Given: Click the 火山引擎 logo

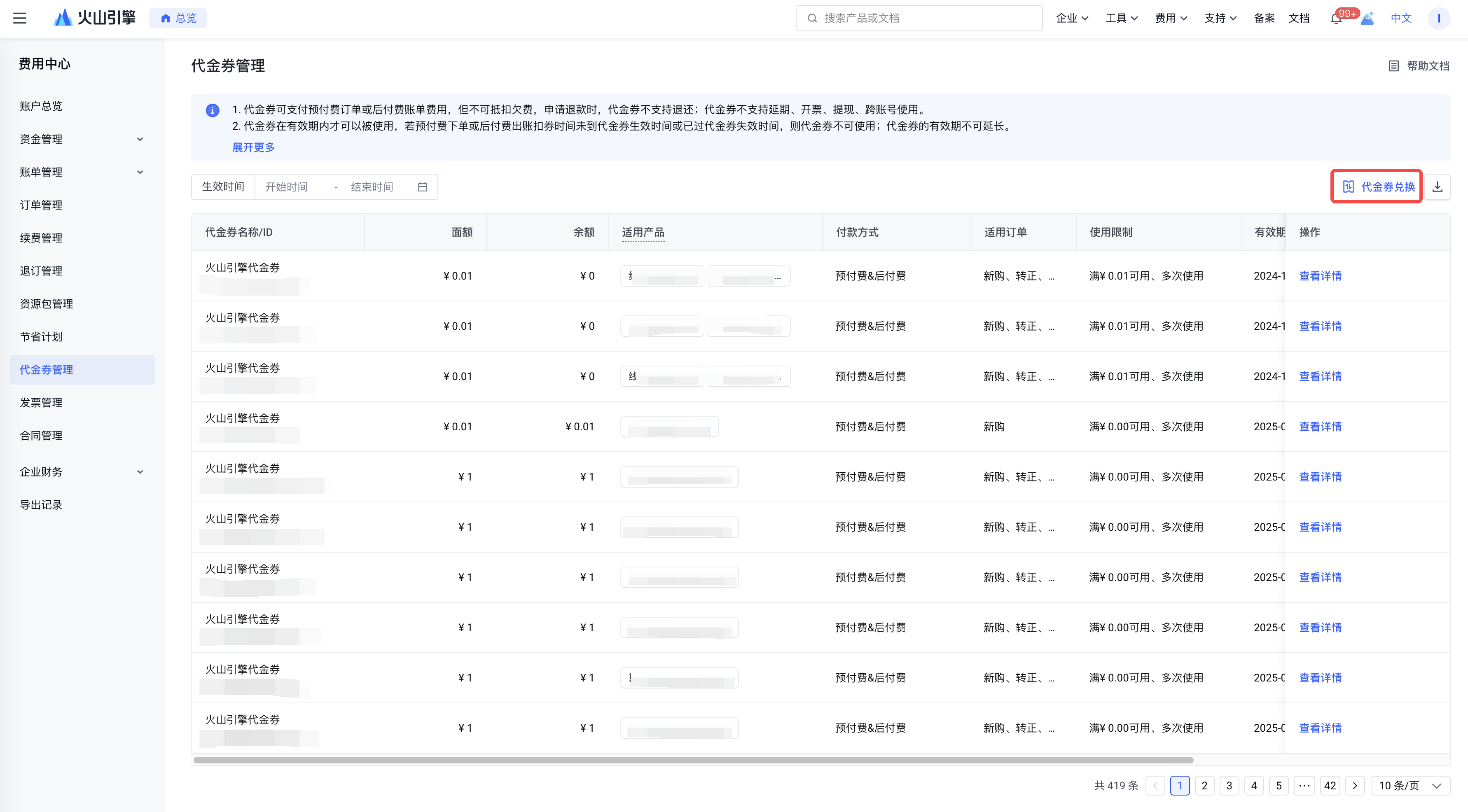Looking at the screenshot, I should [x=95, y=18].
